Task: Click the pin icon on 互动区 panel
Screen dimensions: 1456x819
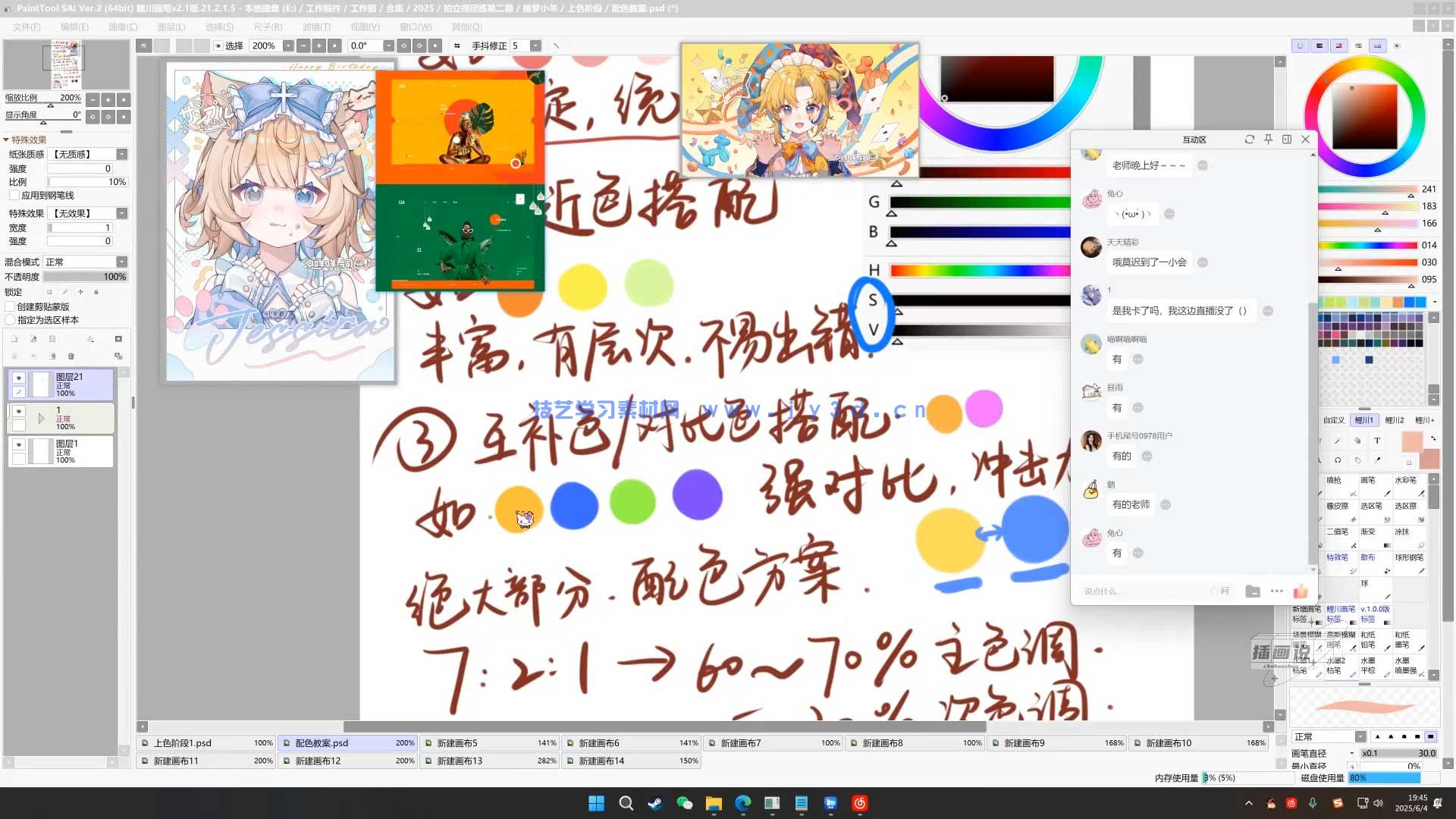Action: [x=1267, y=140]
